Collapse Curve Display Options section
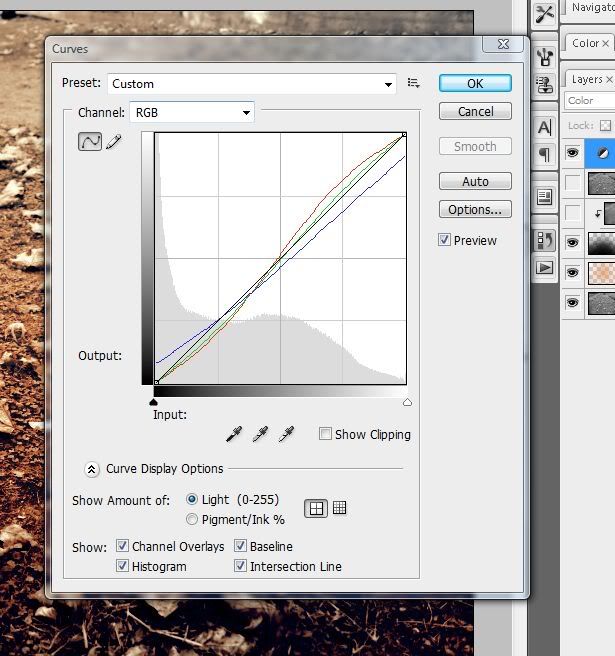 [91, 469]
